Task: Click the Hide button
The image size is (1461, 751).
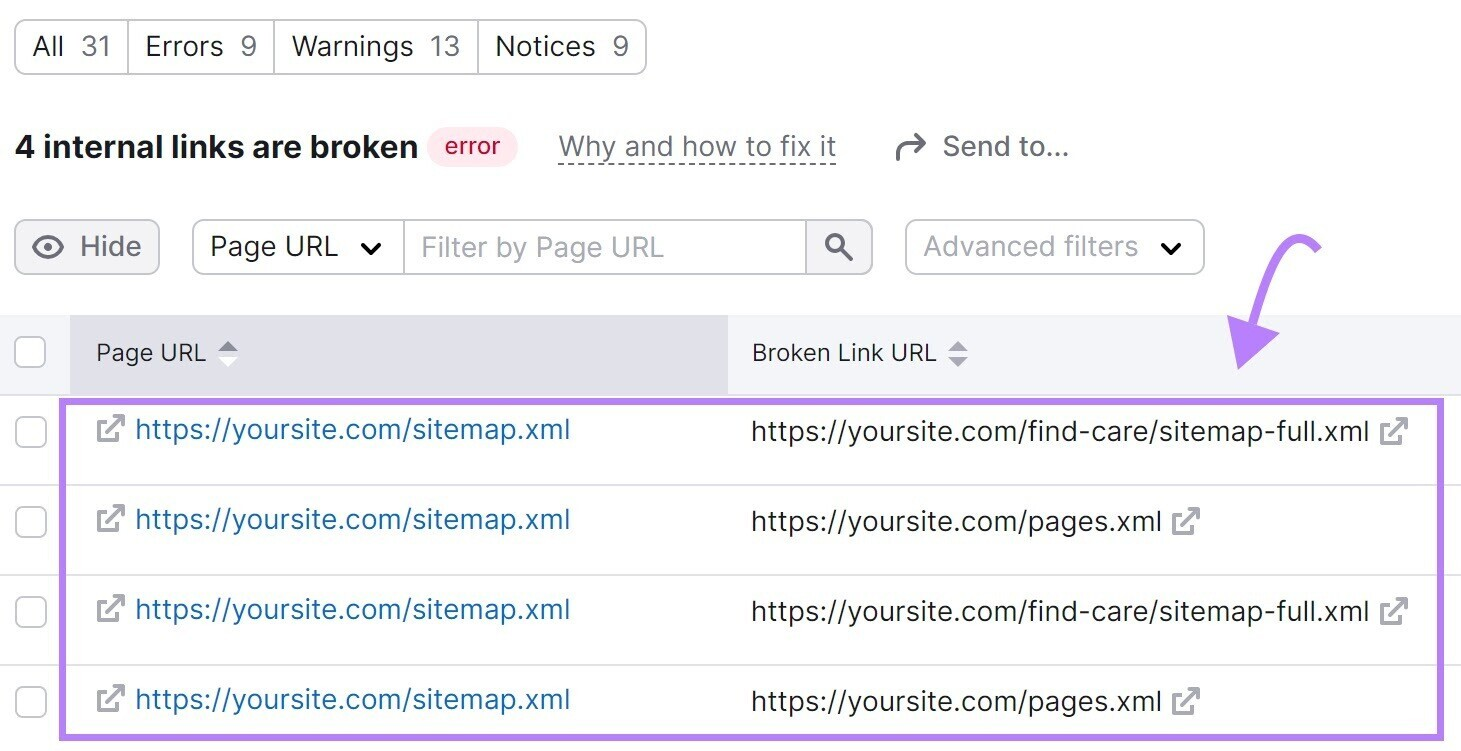Action: pos(86,247)
